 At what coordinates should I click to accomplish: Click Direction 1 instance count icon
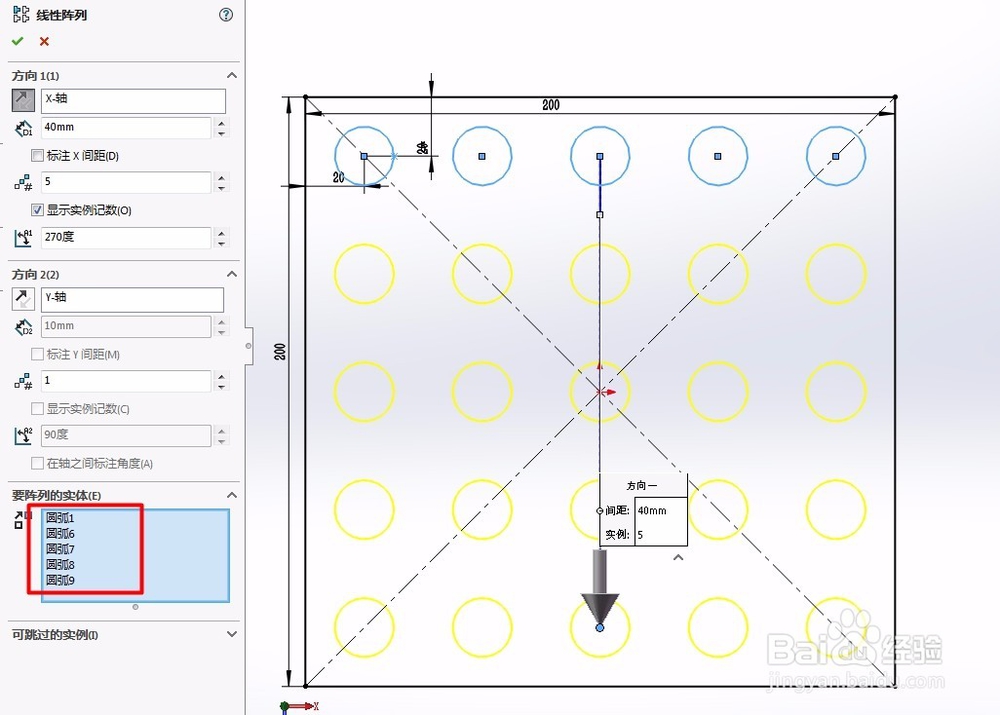(24, 184)
